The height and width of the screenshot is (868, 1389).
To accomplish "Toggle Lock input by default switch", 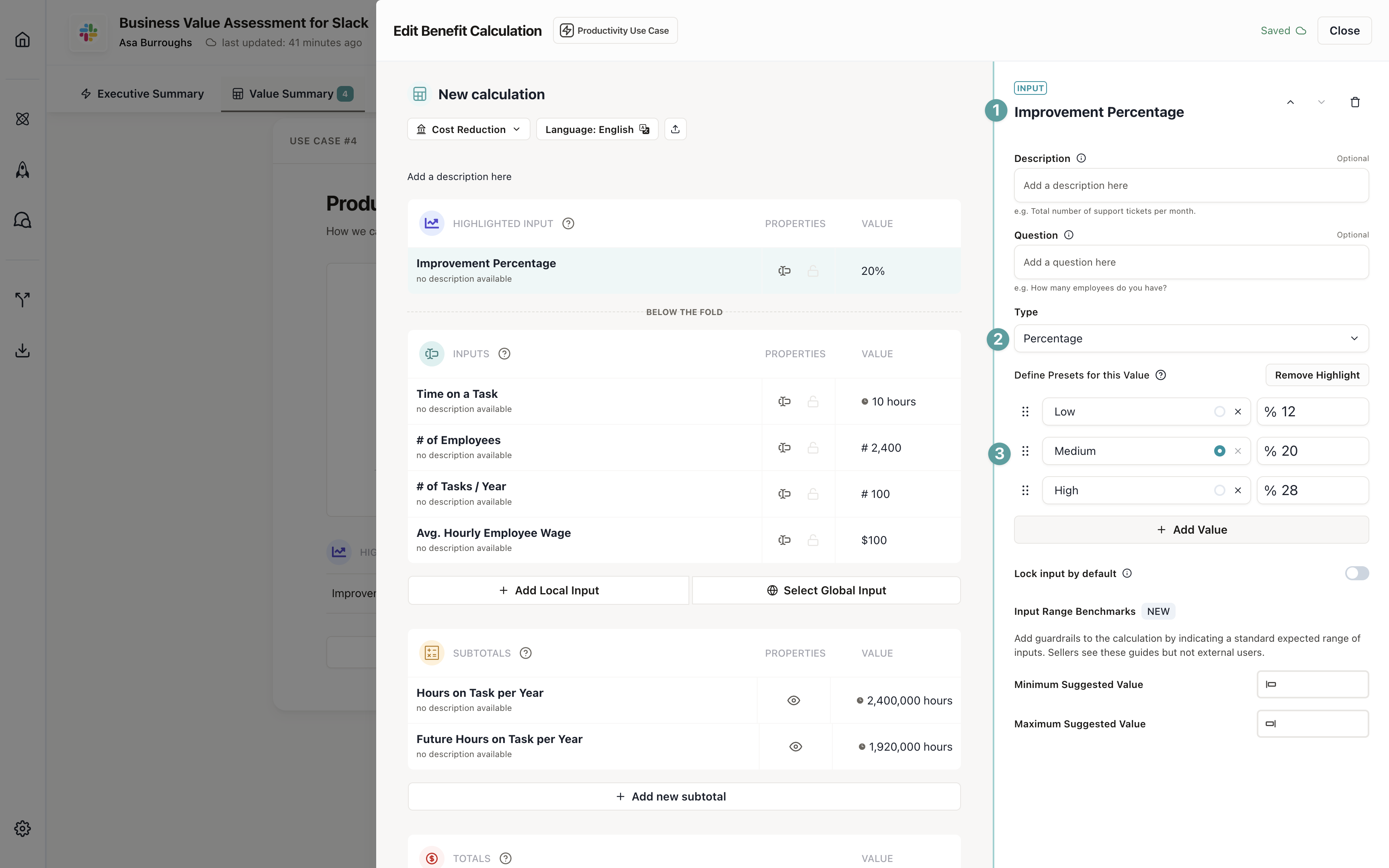I will tap(1356, 573).
